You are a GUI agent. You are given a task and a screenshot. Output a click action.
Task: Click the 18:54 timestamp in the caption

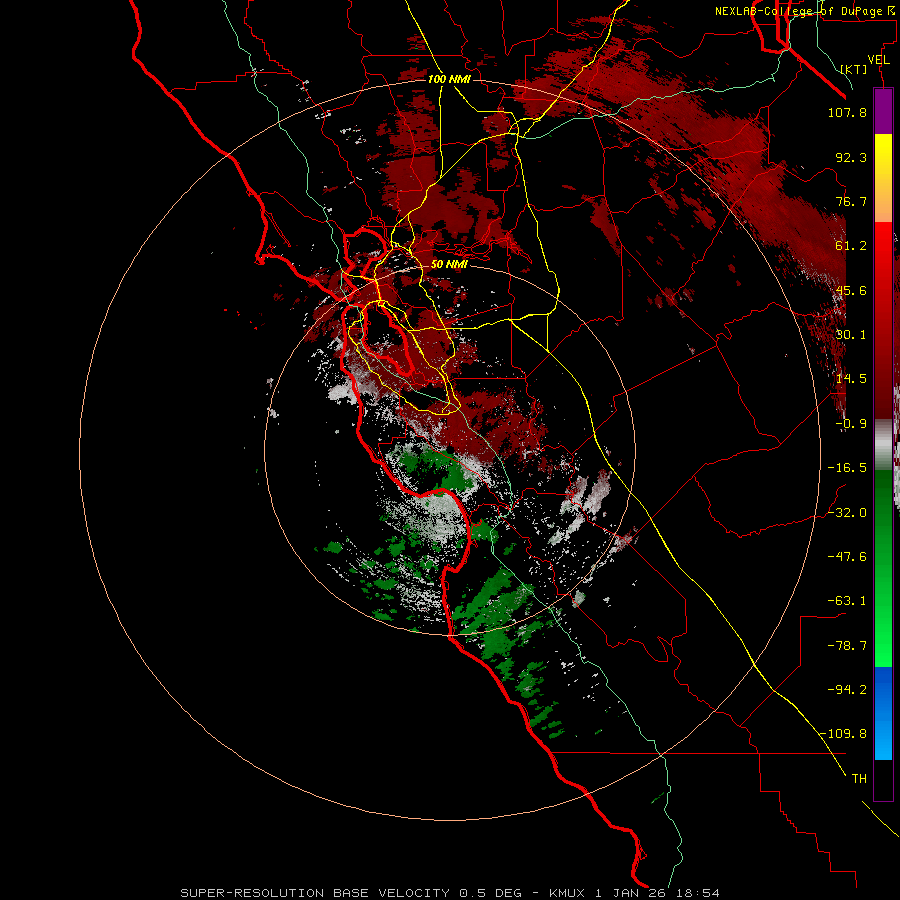[x=697, y=893]
